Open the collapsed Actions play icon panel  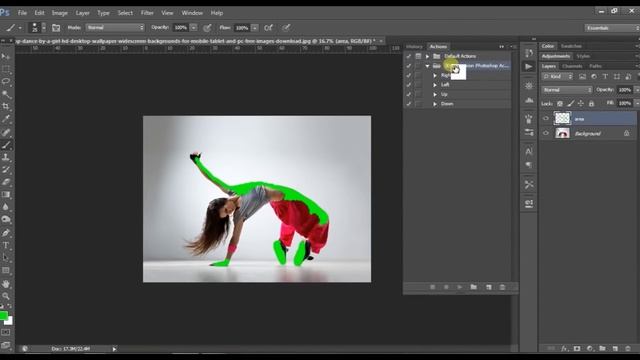pyautogui.click(x=529, y=67)
